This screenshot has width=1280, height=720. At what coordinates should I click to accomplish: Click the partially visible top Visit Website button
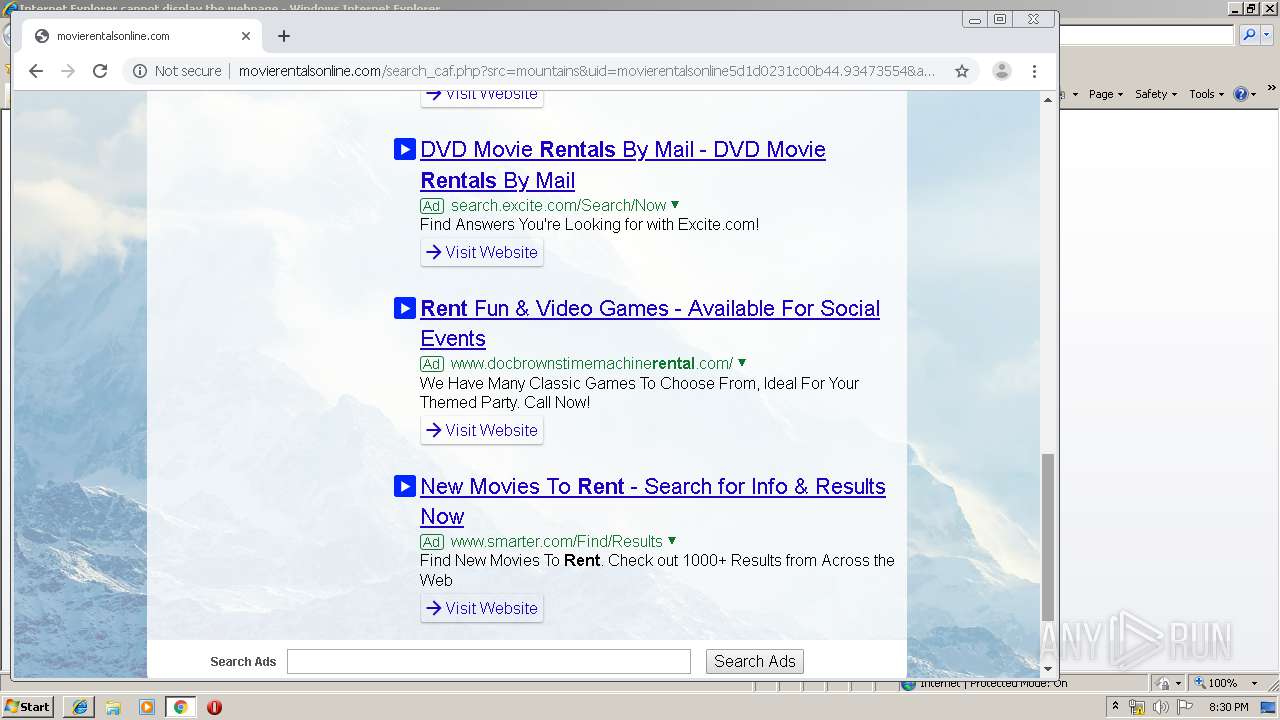coord(482,97)
